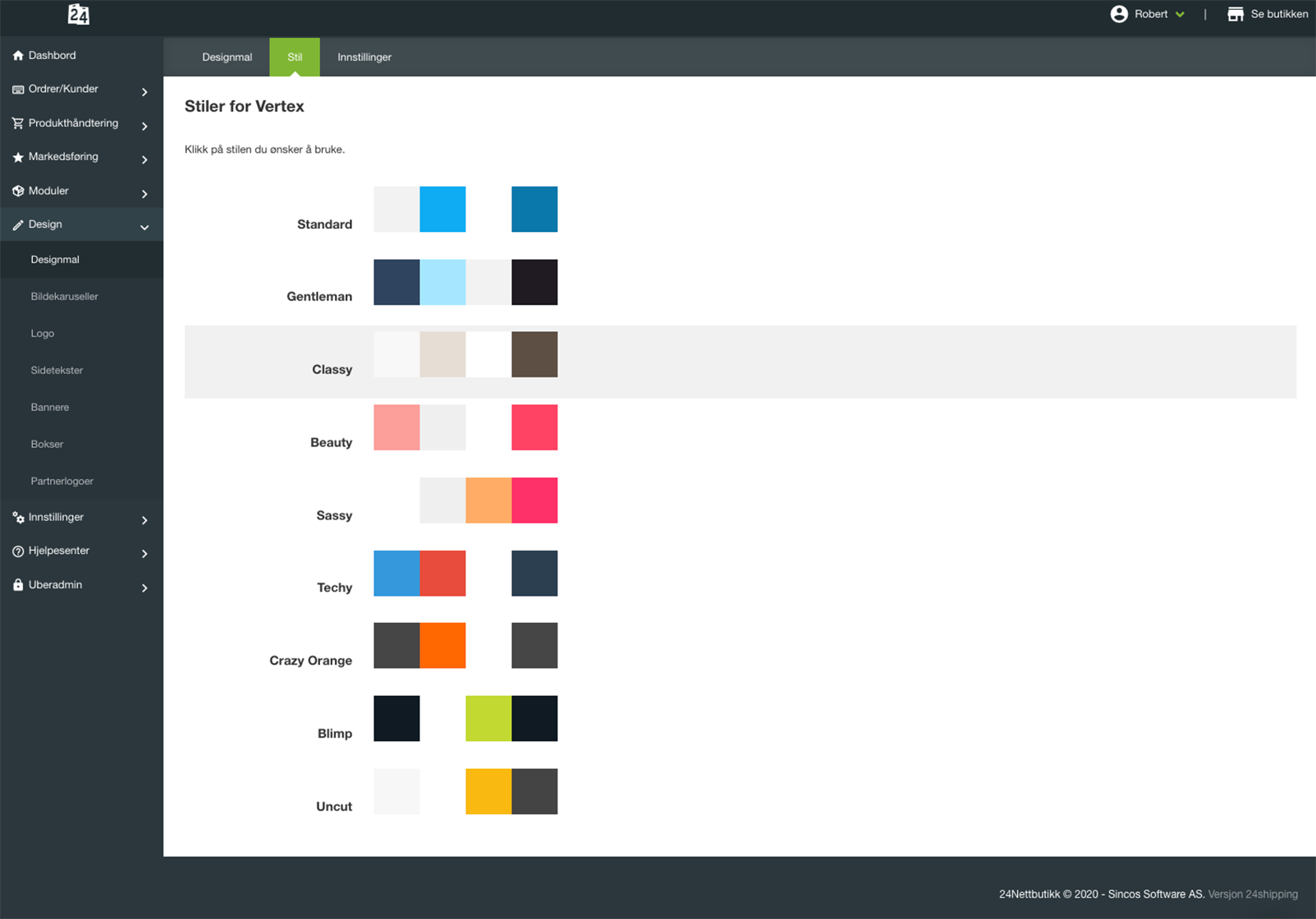Select the Stil tab
The image size is (1316, 919).
coord(295,57)
